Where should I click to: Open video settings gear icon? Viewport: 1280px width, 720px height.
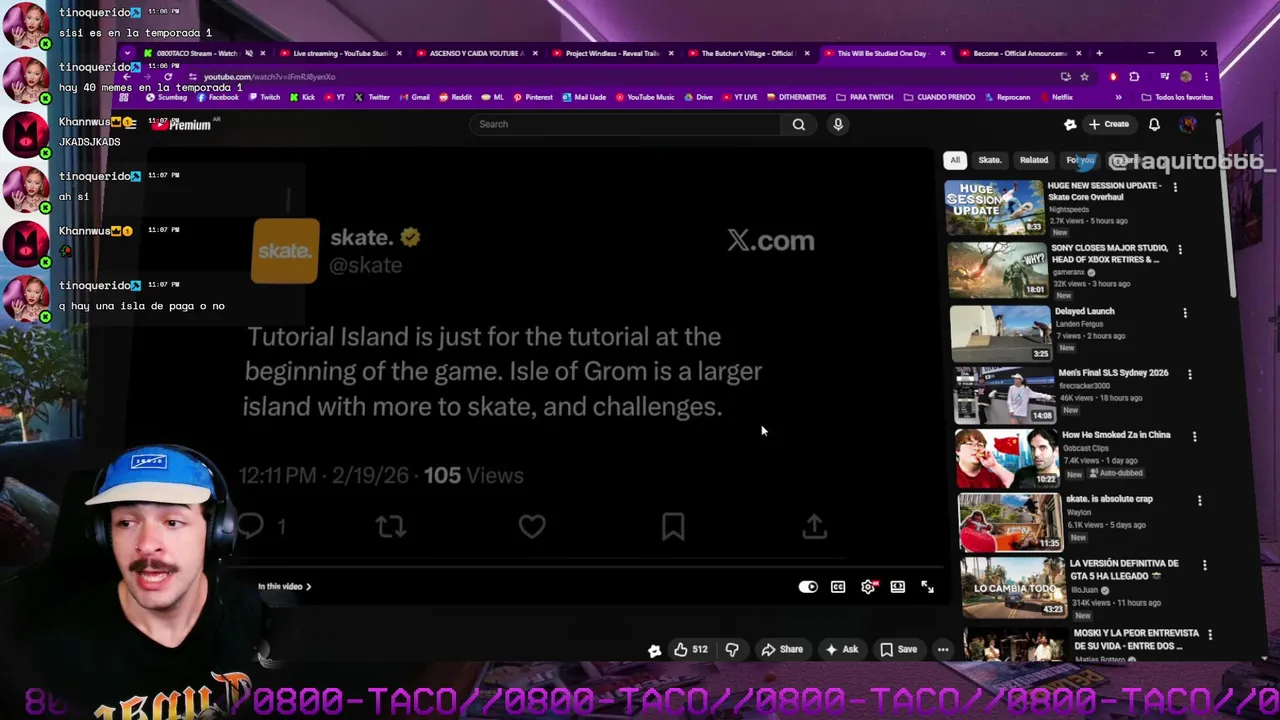point(868,587)
